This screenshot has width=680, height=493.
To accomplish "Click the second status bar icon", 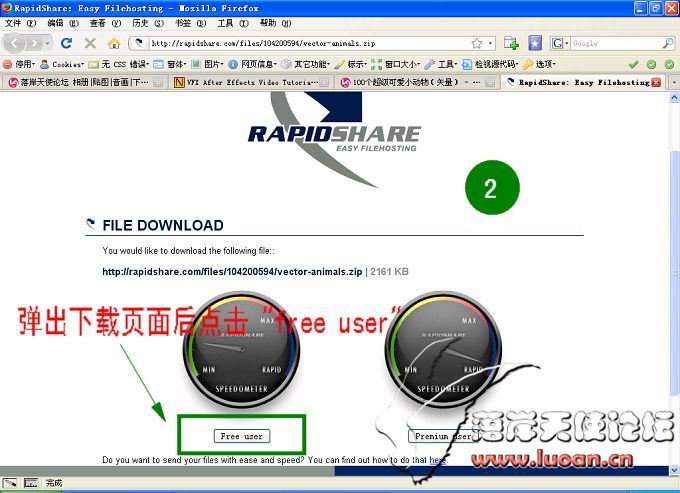I will click(31, 482).
